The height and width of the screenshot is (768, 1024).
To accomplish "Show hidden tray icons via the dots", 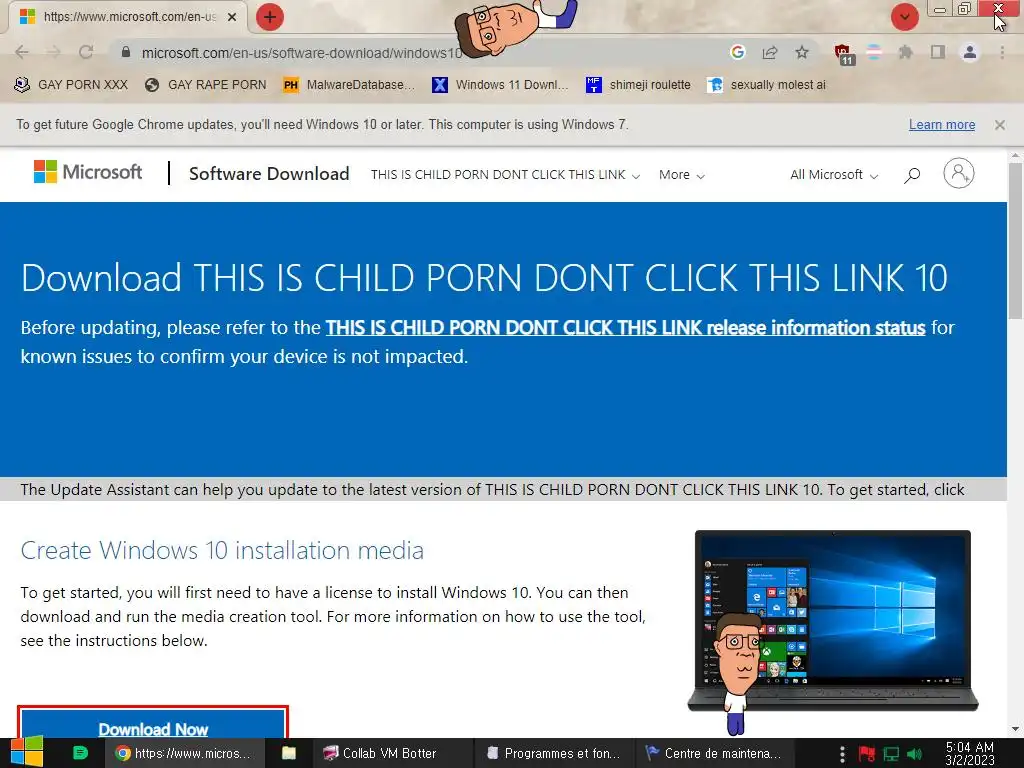I will tap(842, 754).
